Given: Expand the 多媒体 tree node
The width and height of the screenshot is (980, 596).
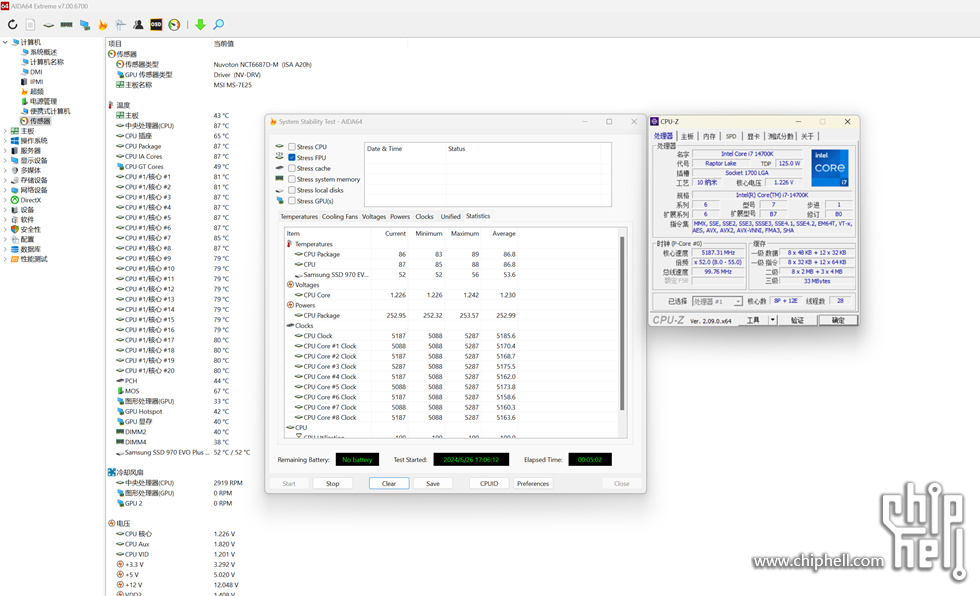Looking at the screenshot, I should pyautogui.click(x=5, y=170).
